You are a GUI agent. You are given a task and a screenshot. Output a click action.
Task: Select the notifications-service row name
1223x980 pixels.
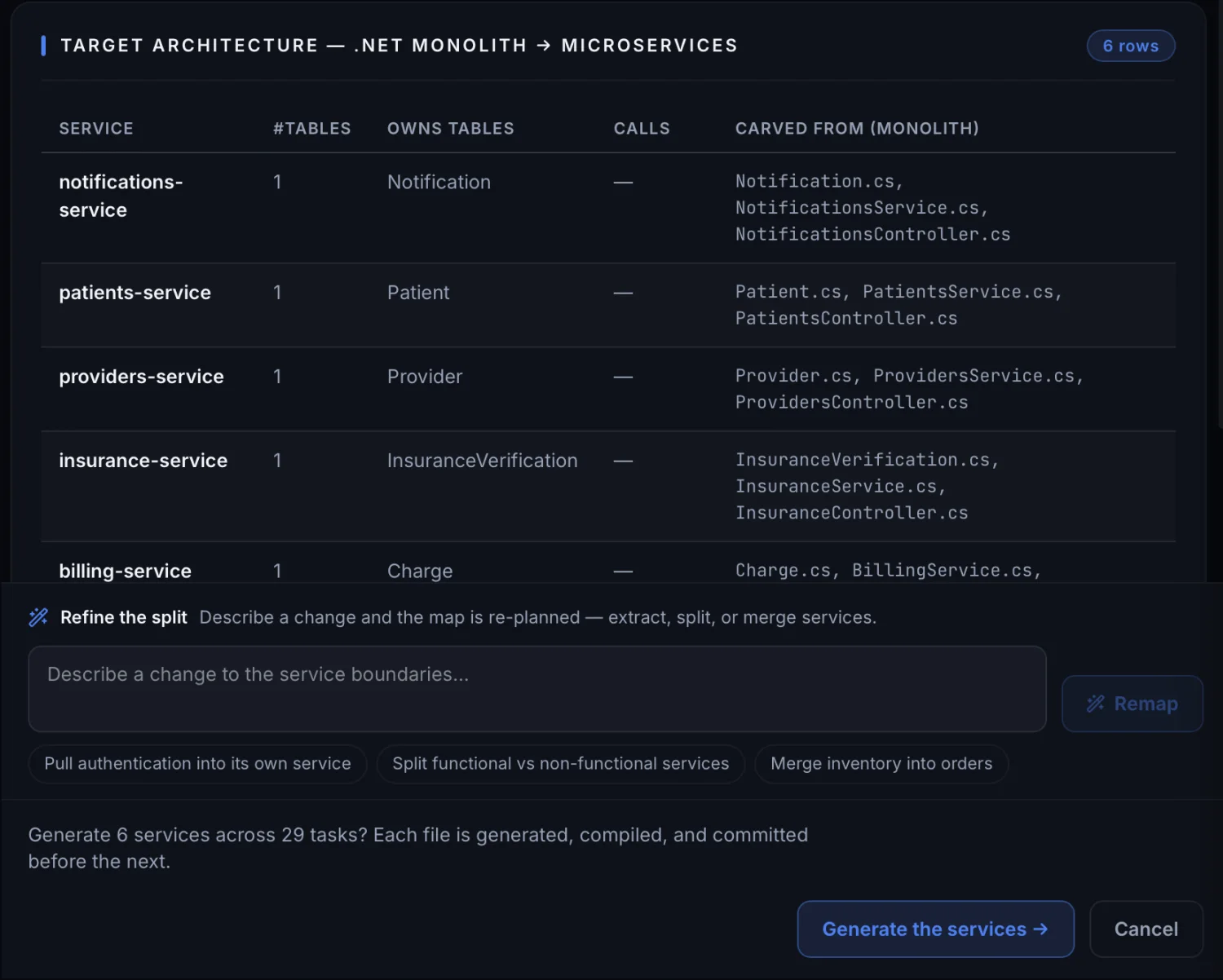(x=121, y=196)
